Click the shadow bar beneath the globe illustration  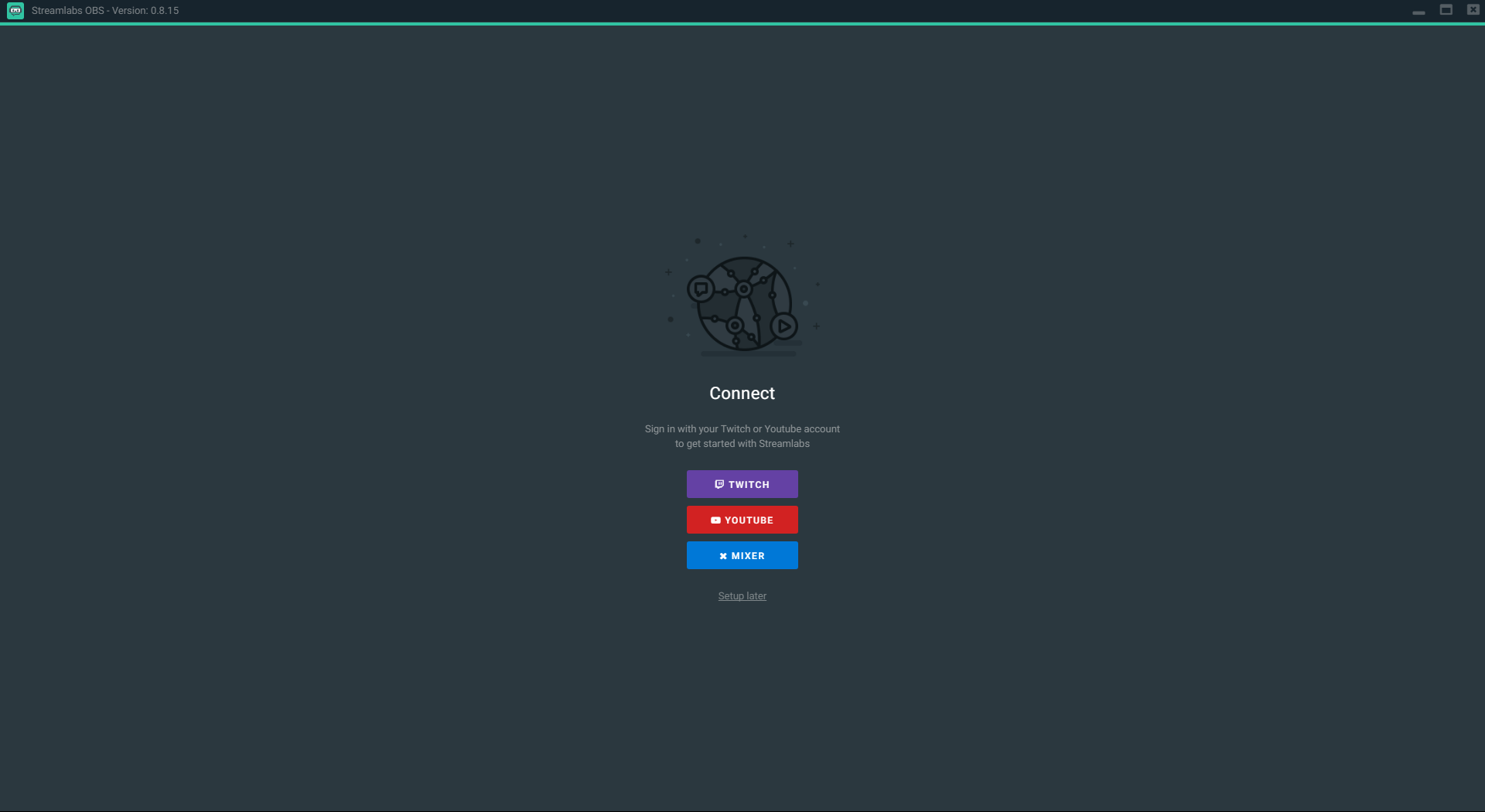coord(749,354)
